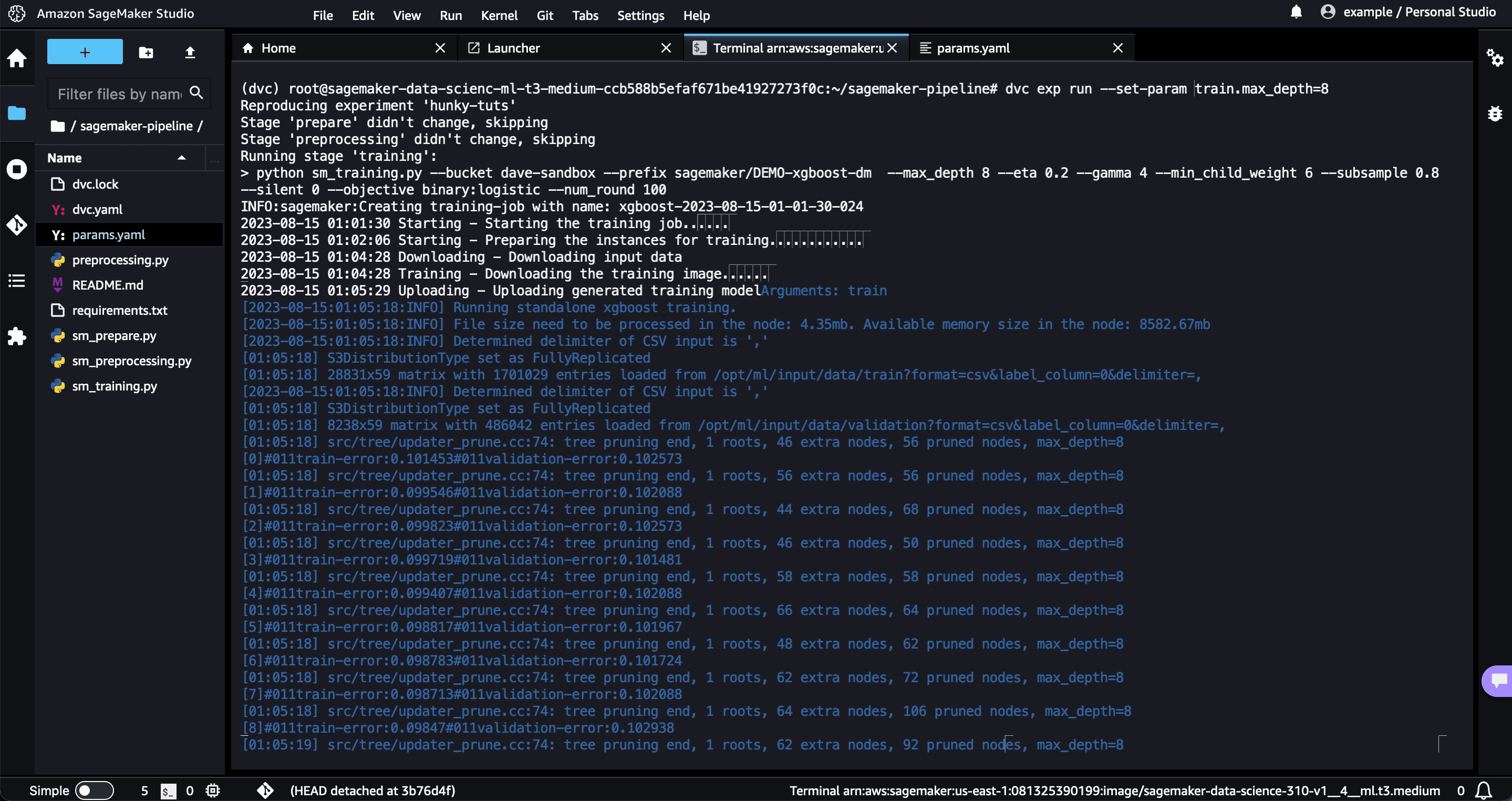This screenshot has width=1512, height=801.
Task: Click the sagemaker-pipeline breadcrumb folder
Action: pyautogui.click(x=136, y=126)
